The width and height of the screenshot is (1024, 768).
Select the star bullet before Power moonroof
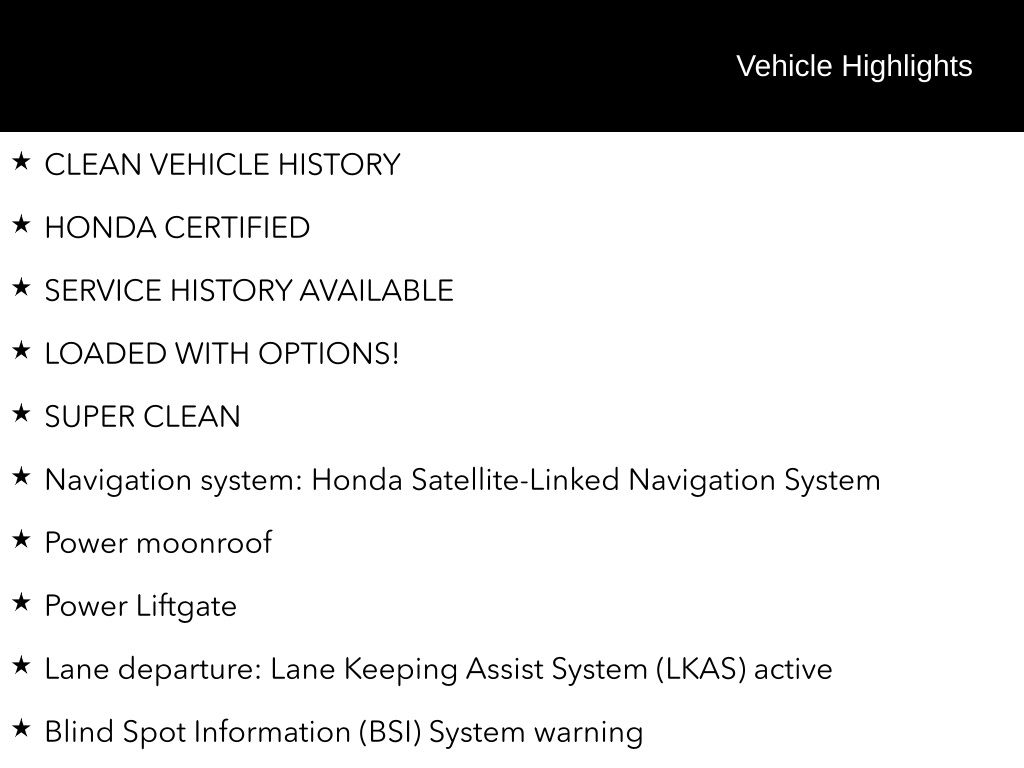click(21, 540)
